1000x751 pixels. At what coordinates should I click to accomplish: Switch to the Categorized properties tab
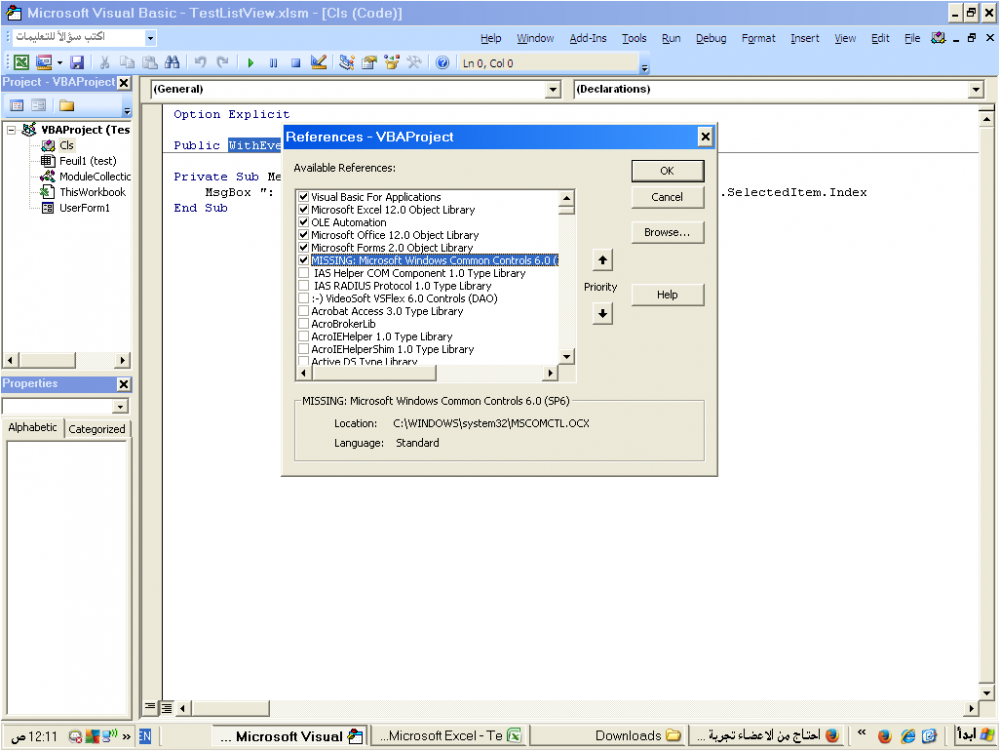tap(97, 429)
